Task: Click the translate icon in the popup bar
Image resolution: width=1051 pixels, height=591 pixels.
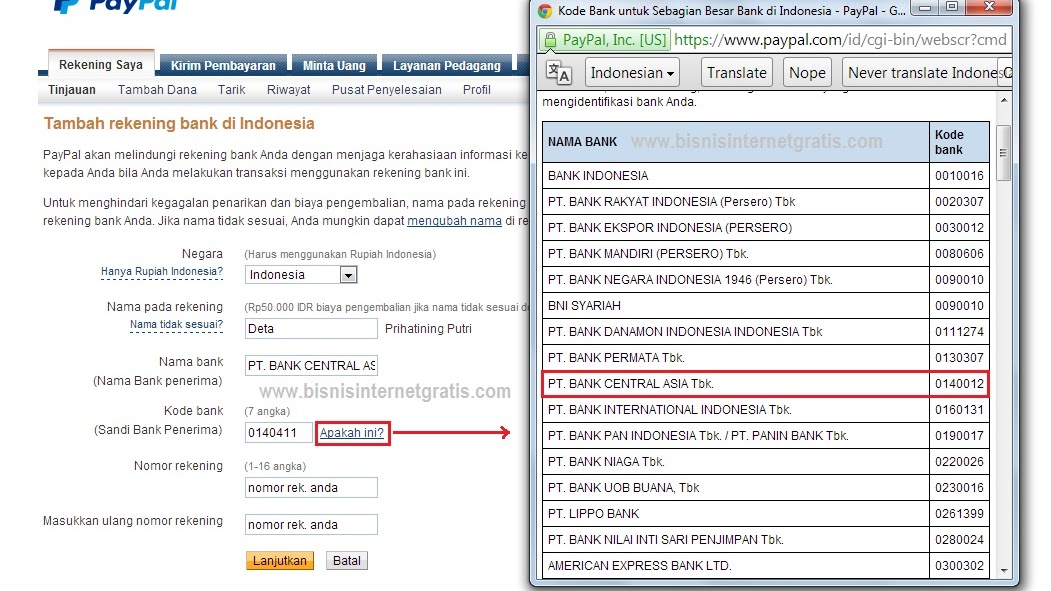Action: click(558, 72)
